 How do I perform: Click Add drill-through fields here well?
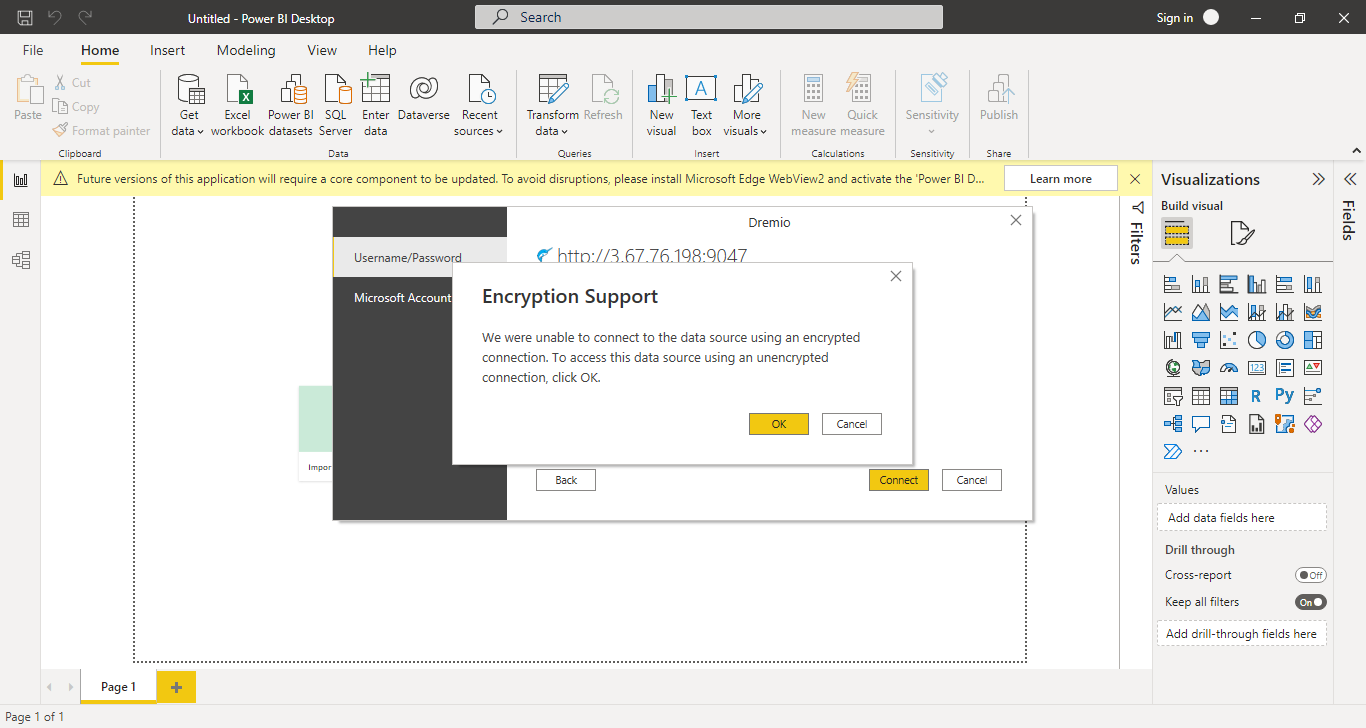coord(1242,633)
